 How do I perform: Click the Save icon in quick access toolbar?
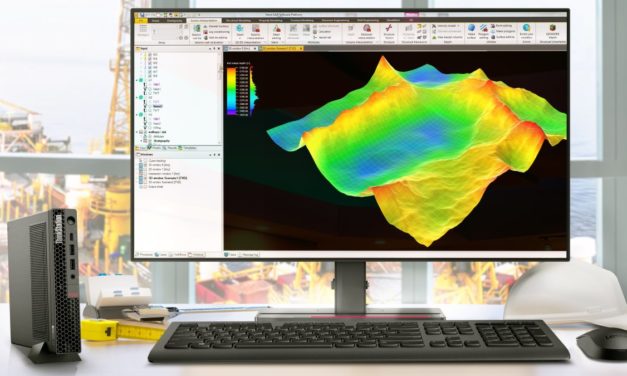tap(142, 15)
